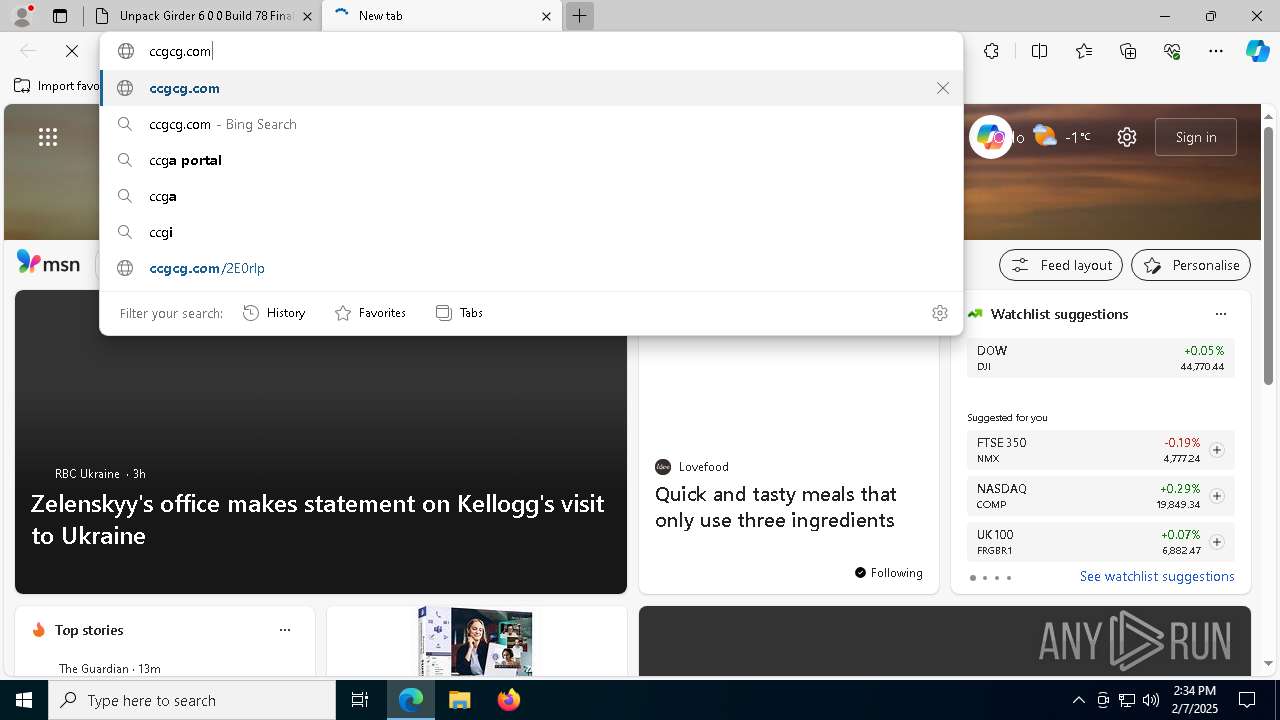Choose ccgcg.com Bing Search suggestion

pyautogui.click(x=531, y=124)
